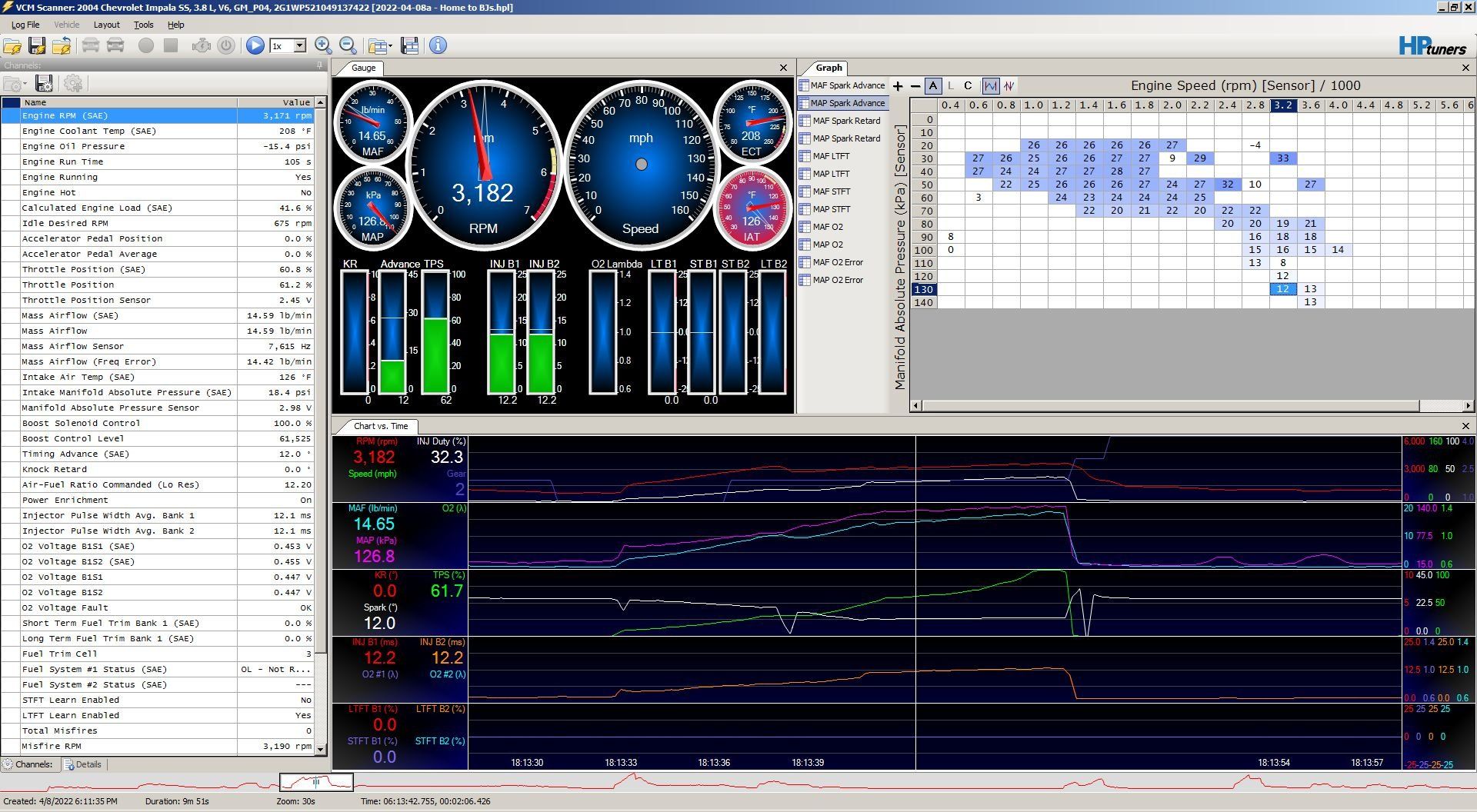Click the disk with gear icon in Channels panel
Image resolution: width=1477 pixels, height=812 pixels.
44,84
